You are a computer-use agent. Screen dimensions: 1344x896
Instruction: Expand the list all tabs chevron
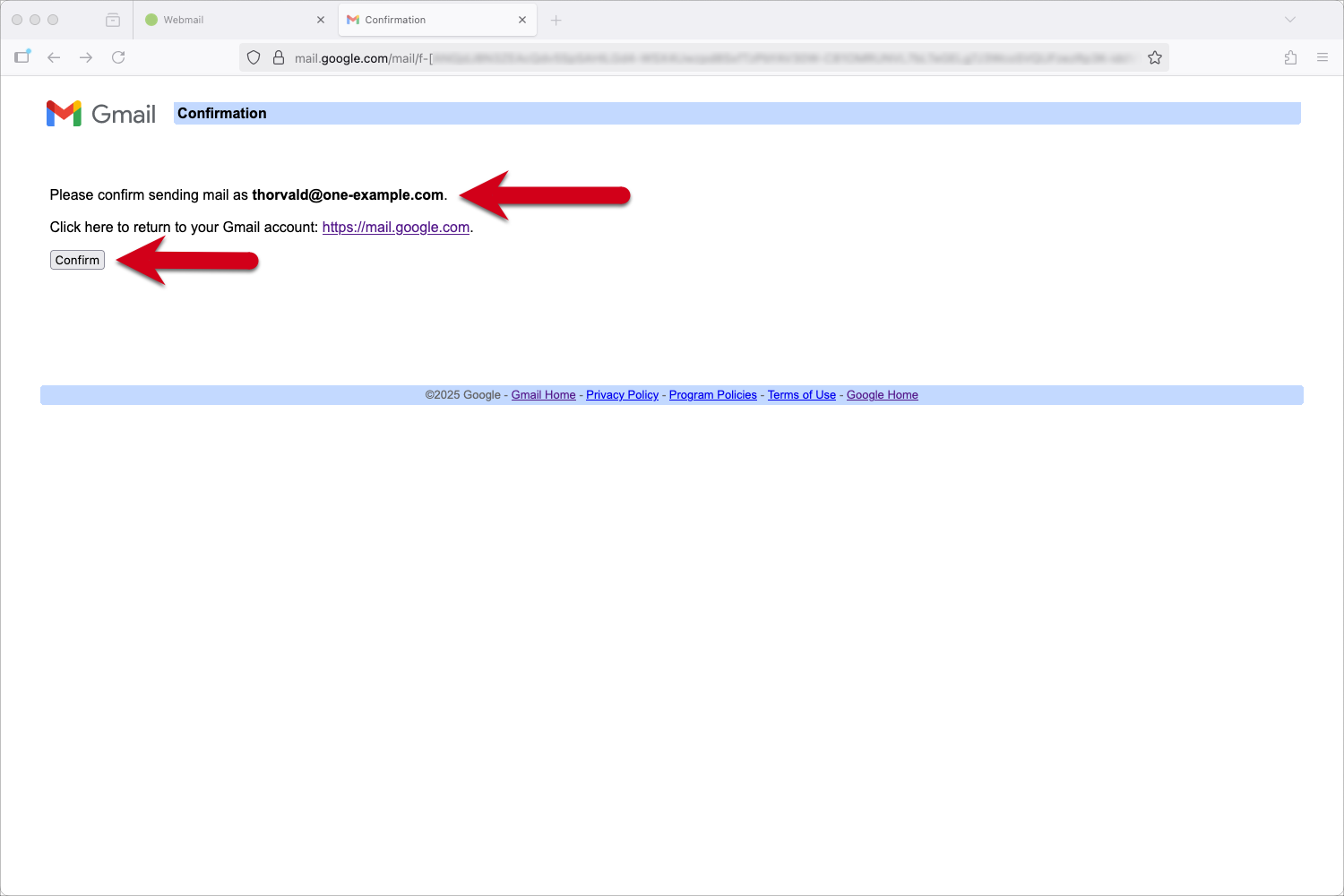click(x=1290, y=20)
